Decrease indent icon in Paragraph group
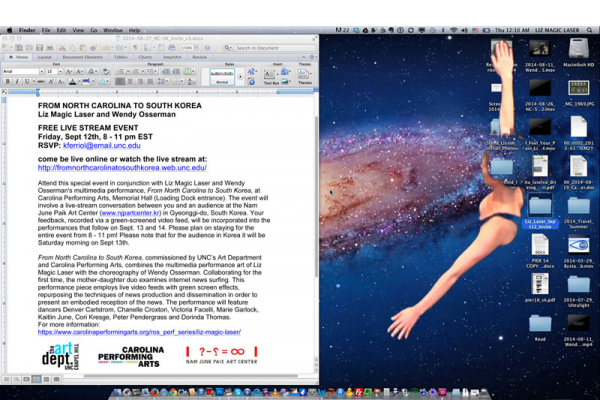 [166, 72]
